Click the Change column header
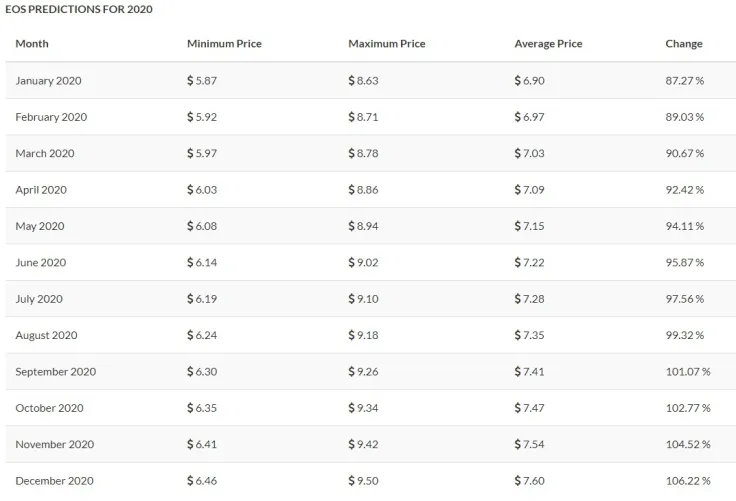 (684, 44)
